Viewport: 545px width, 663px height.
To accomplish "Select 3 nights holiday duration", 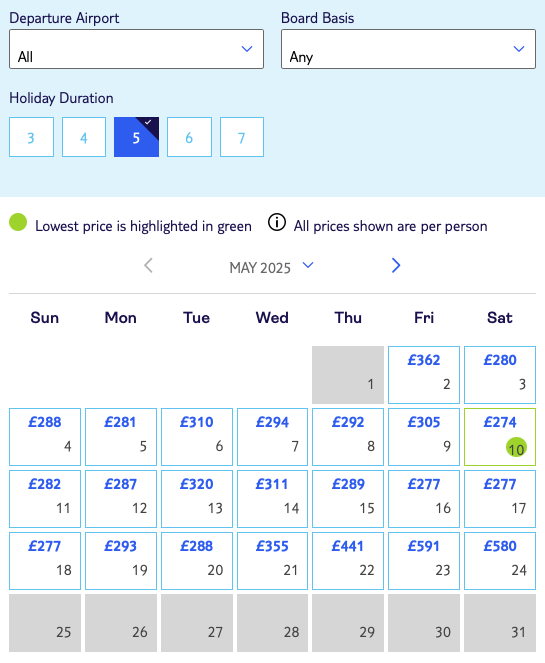I will click(x=31, y=137).
